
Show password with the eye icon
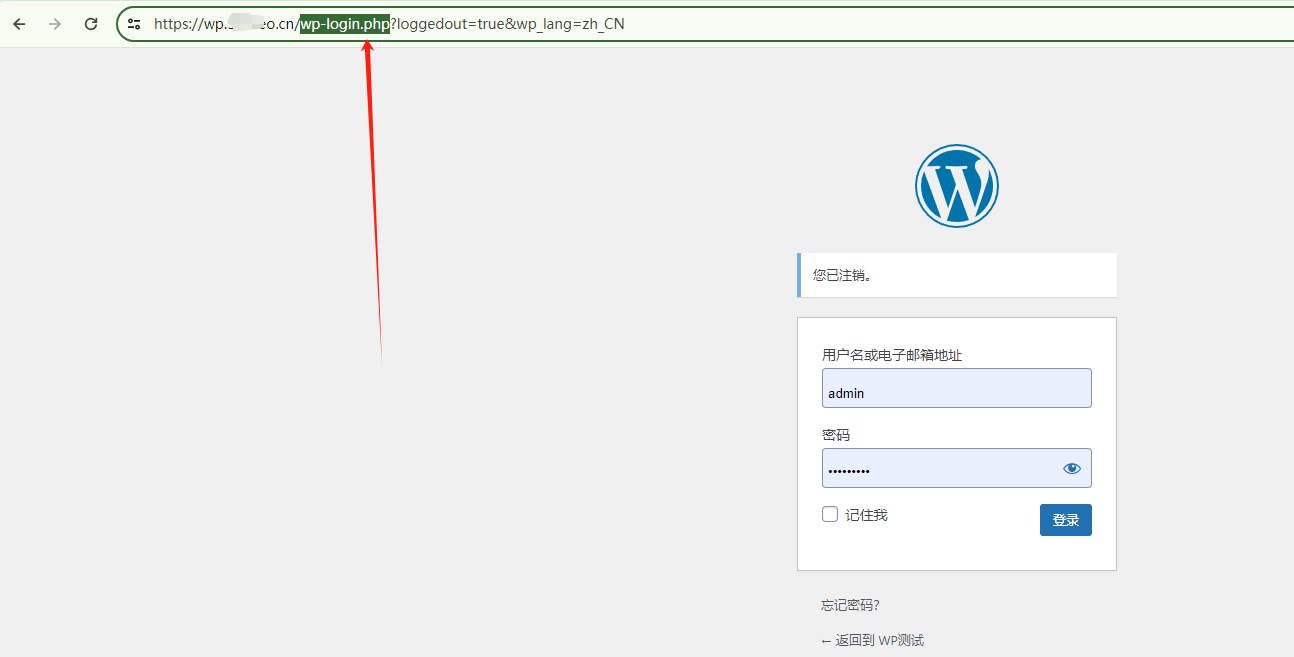click(x=1072, y=468)
